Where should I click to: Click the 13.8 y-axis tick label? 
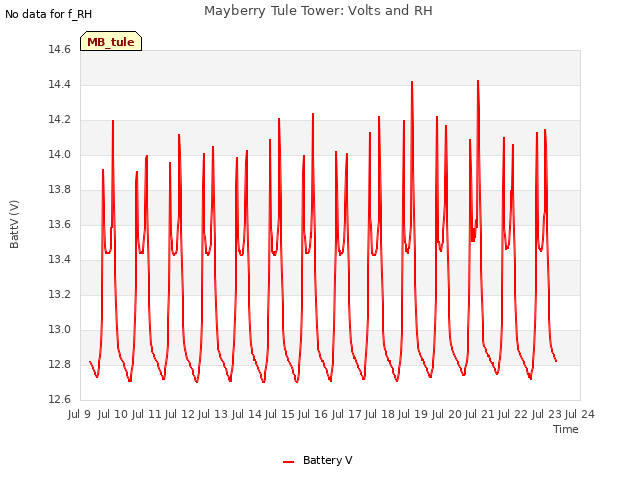coord(60,189)
